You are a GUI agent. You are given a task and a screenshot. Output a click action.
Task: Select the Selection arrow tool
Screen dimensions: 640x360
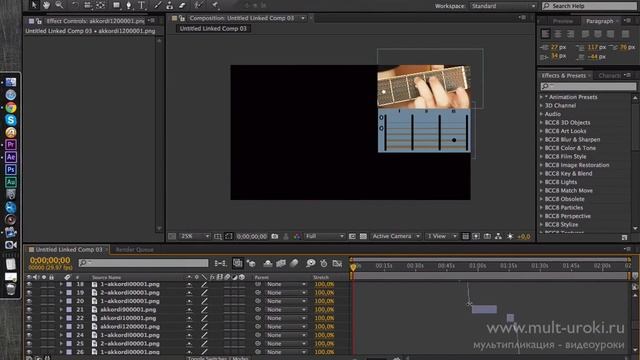pos(34,5)
